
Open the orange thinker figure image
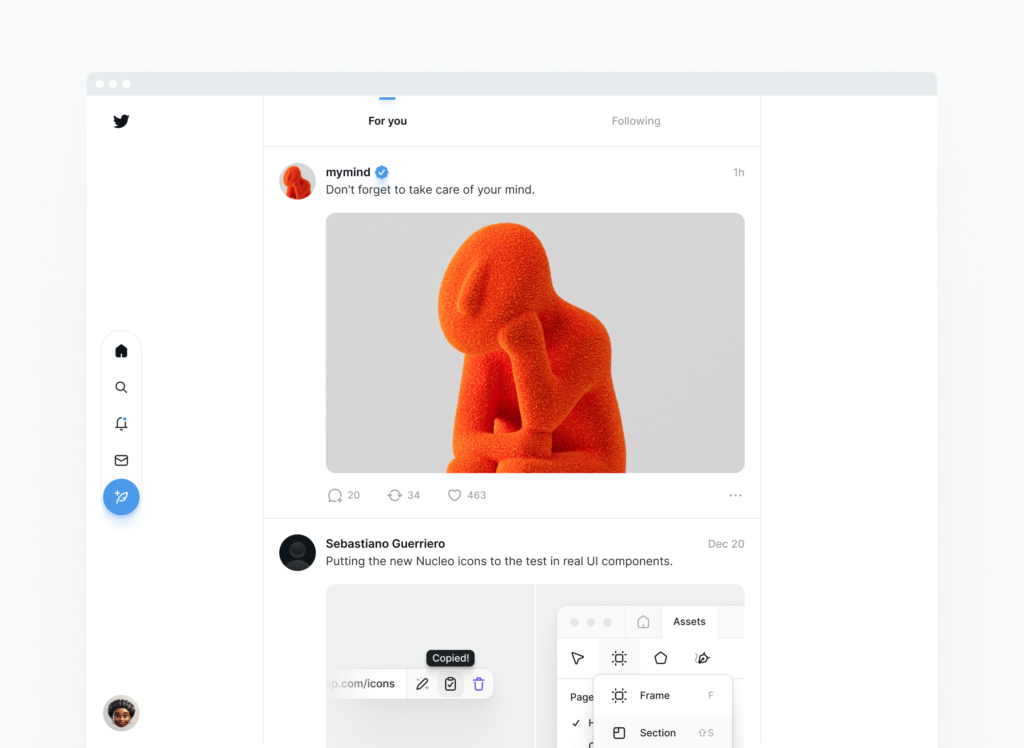pyautogui.click(x=535, y=342)
